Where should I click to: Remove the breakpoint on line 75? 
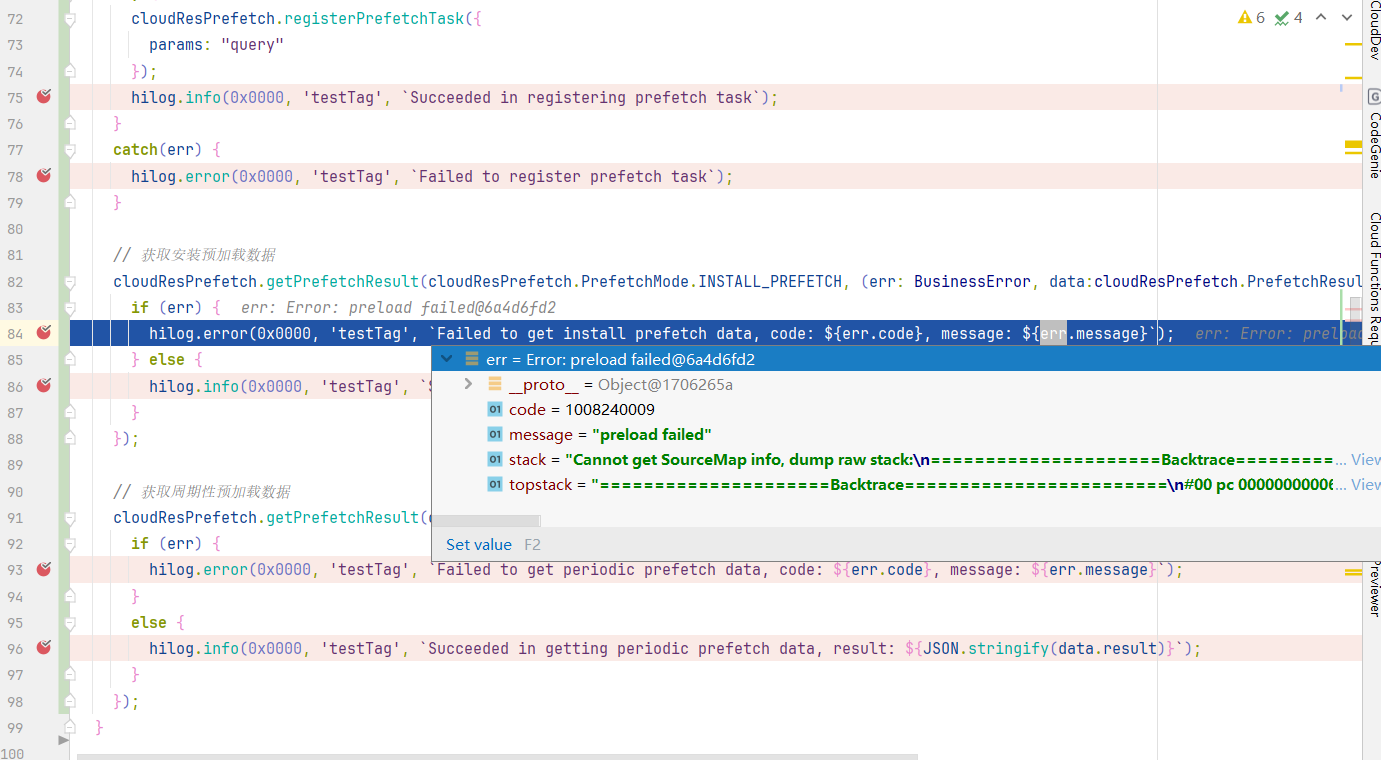point(43,97)
